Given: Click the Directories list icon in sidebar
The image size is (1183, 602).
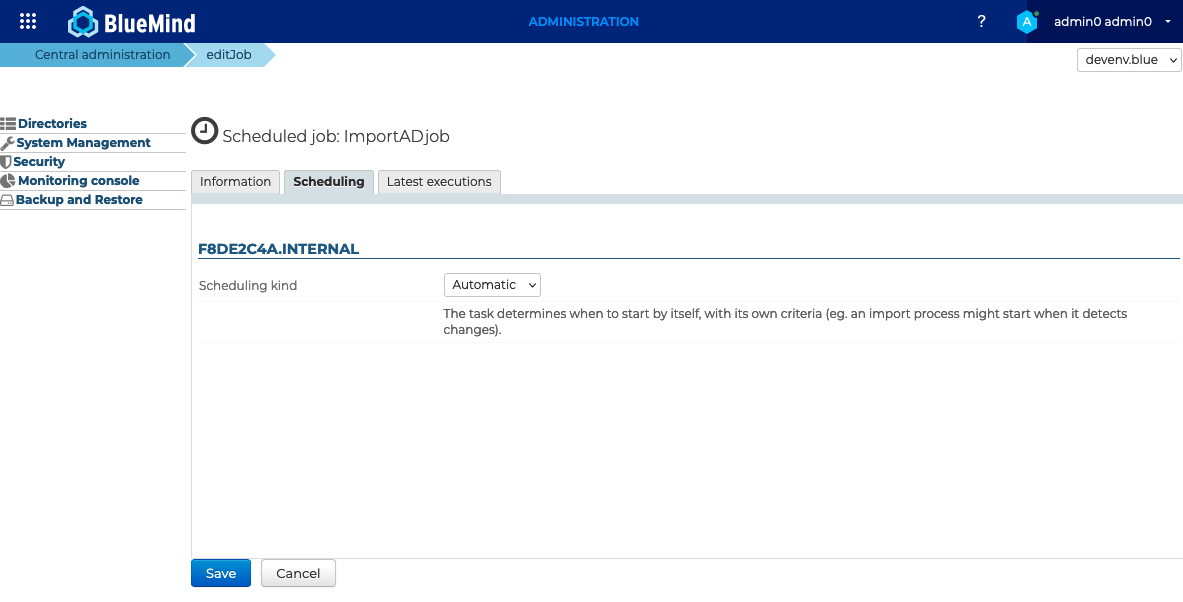Looking at the screenshot, I should click(x=8, y=124).
